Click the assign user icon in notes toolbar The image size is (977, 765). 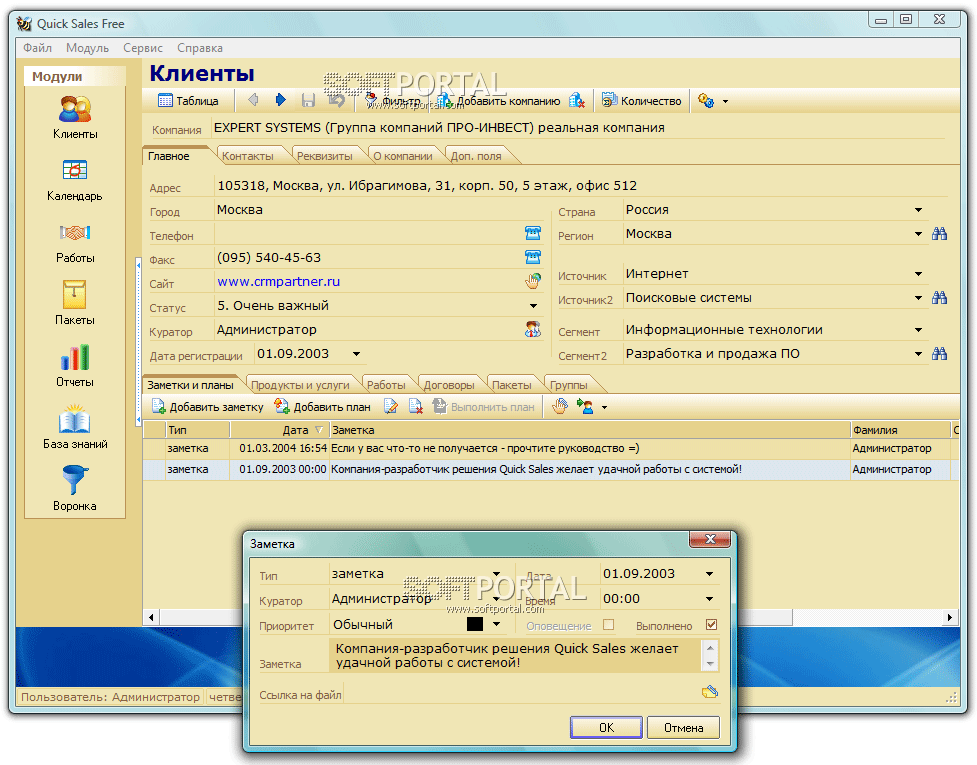[x=584, y=407]
